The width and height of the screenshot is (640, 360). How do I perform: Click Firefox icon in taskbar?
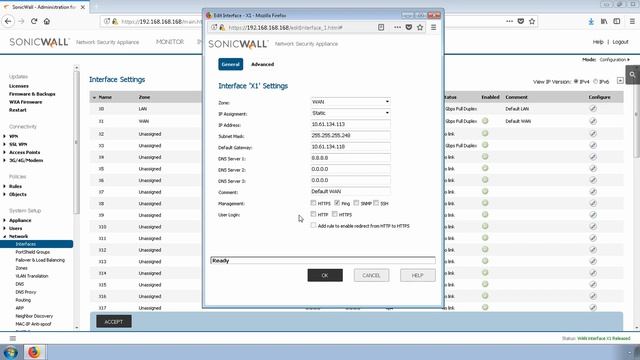click(x=34, y=352)
